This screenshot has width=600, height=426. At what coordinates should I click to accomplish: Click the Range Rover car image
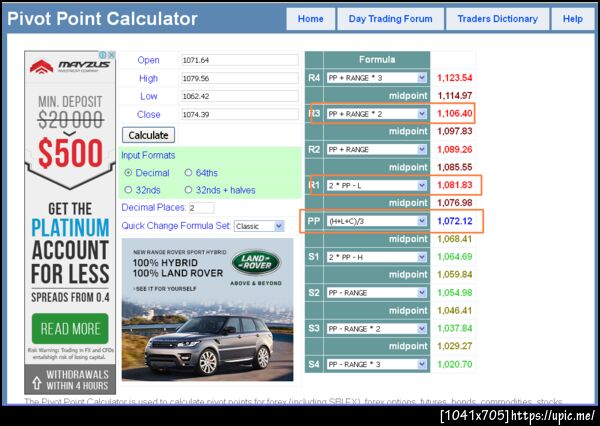[x=208, y=344]
